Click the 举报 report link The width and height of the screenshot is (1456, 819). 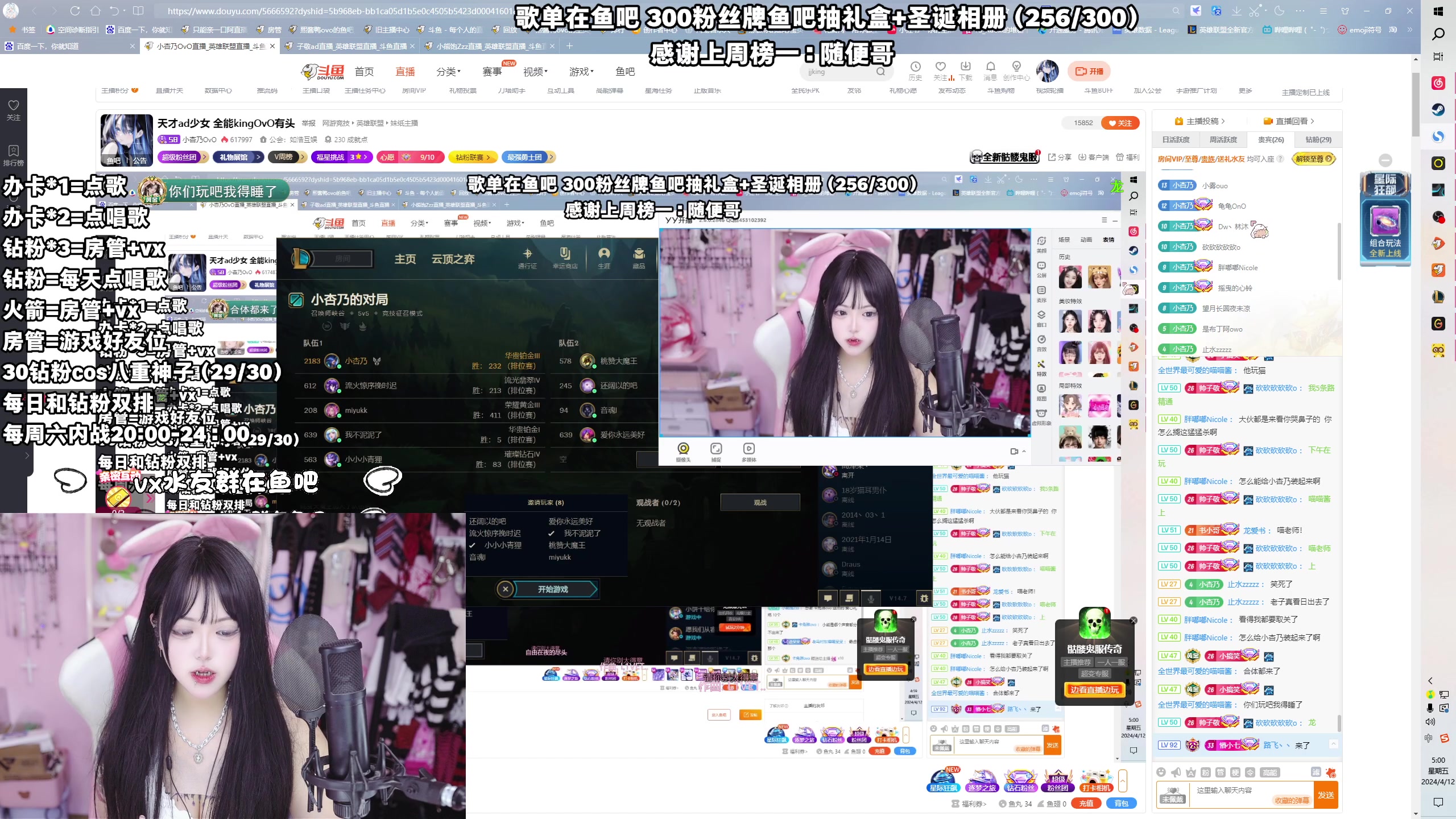point(309,123)
